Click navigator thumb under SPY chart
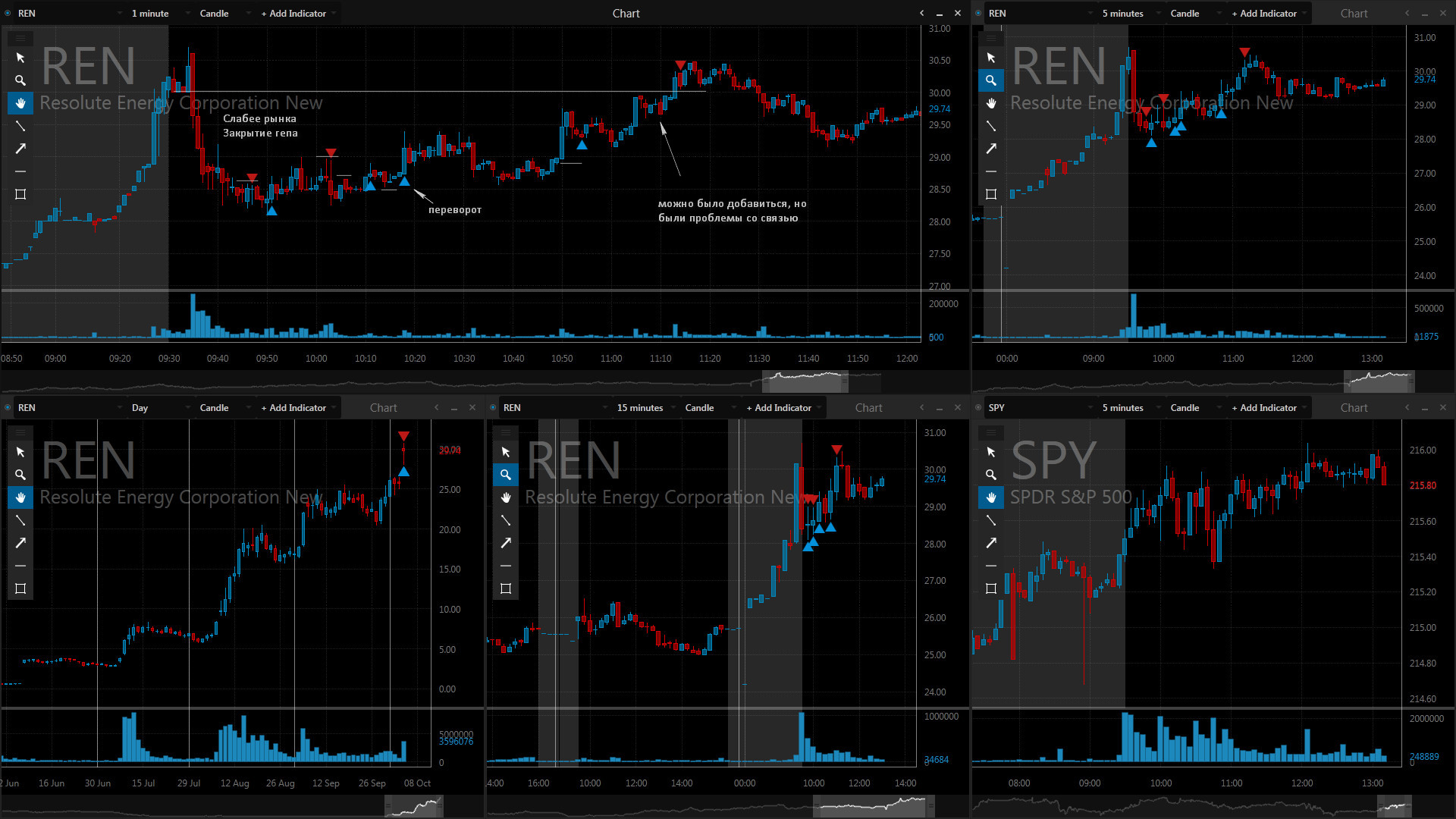The width and height of the screenshot is (1456, 819). 1394,806
